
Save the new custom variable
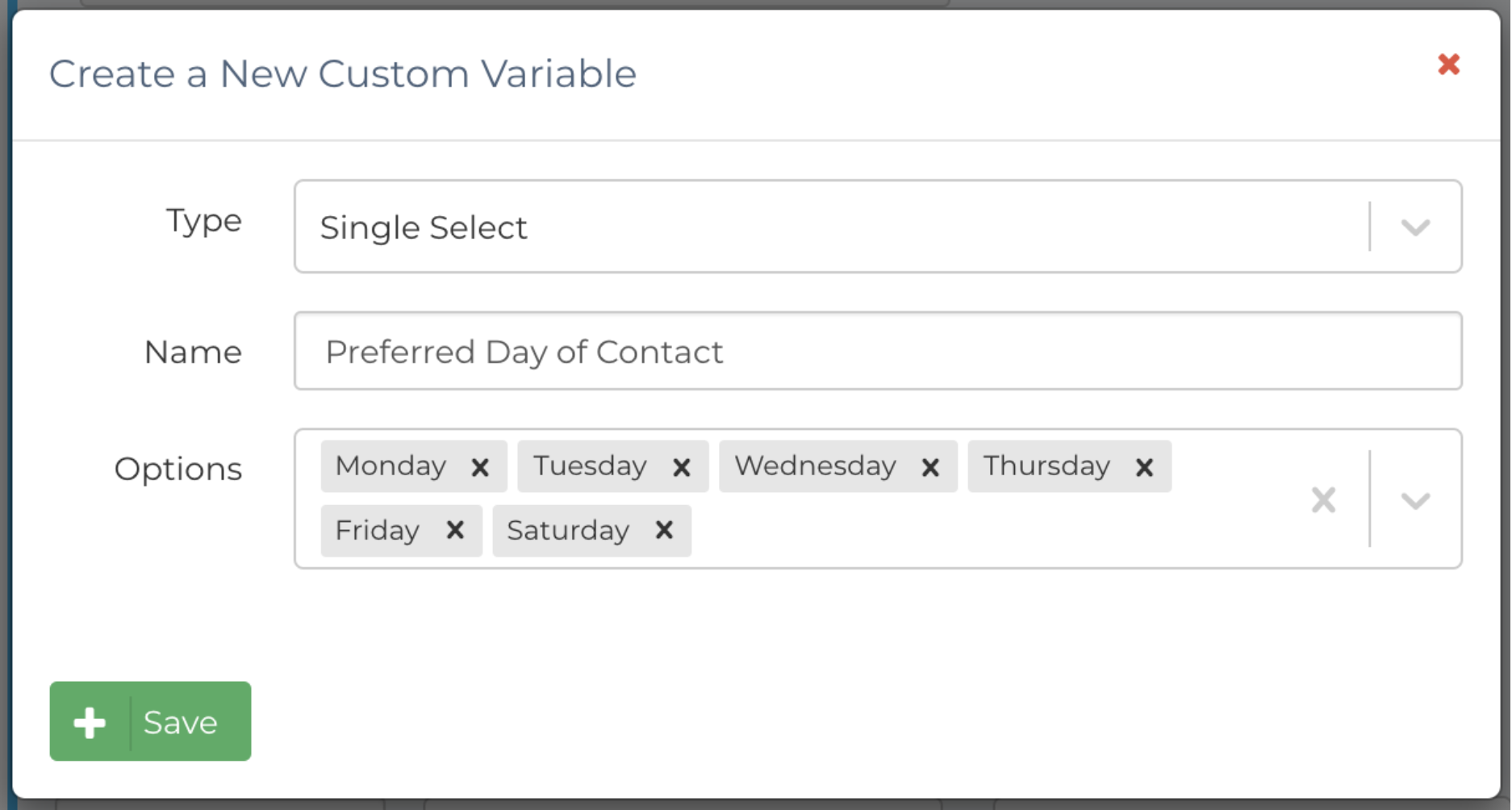181,722
